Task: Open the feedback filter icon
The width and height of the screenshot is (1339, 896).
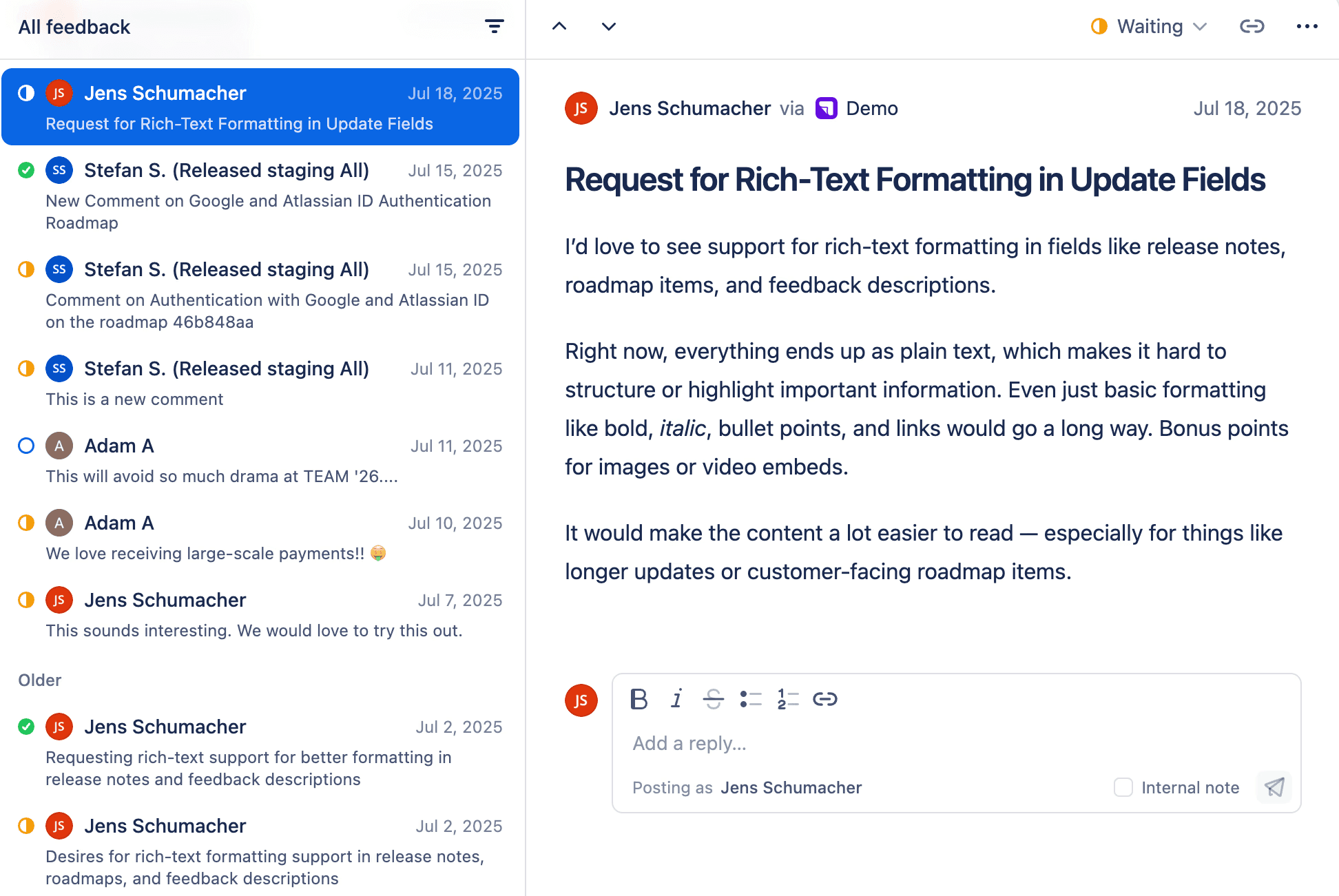Action: click(x=494, y=27)
